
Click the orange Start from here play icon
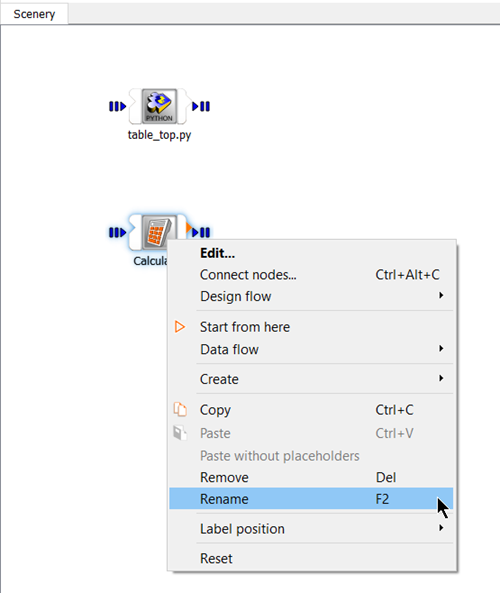coord(180,327)
